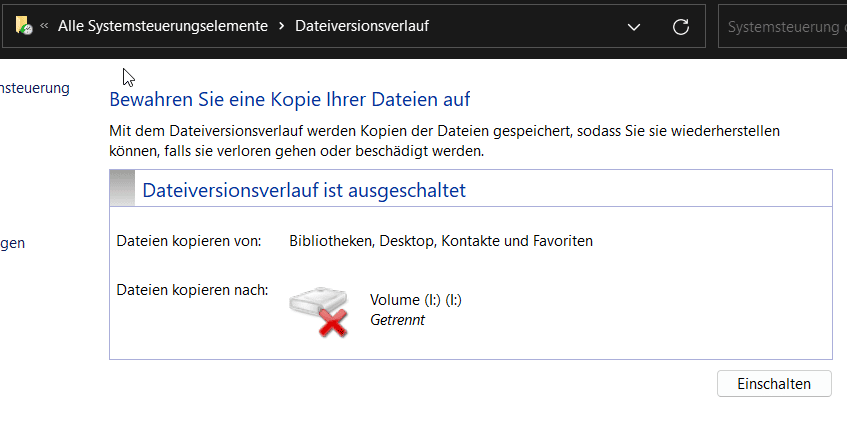Image resolution: width=847 pixels, height=428 pixels.
Task: Click the 'Dateien kopieren von:' label
Action: point(188,241)
